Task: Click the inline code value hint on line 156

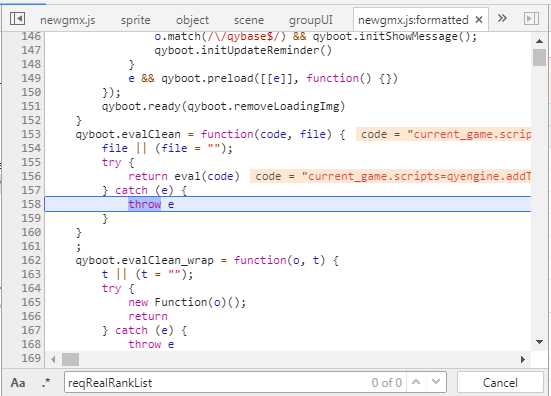Action: 391,176
